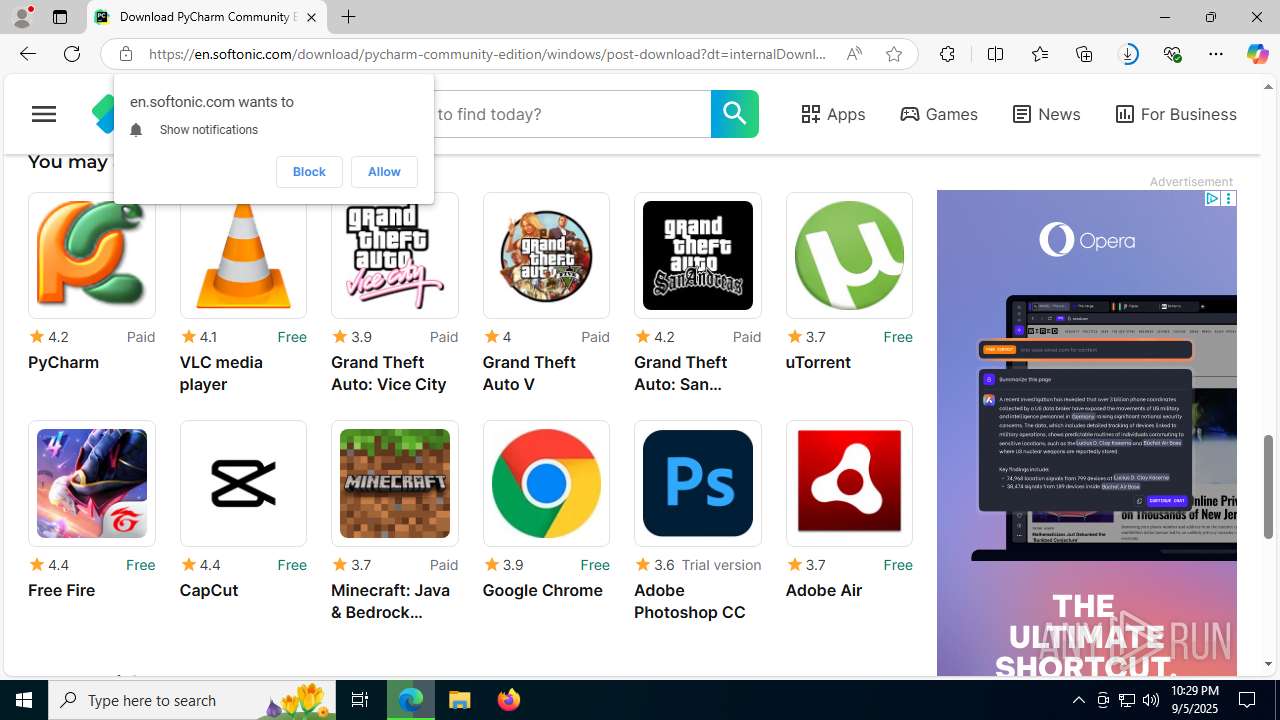View site information lock icon
1280x720 pixels.
pyautogui.click(x=125, y=54)
